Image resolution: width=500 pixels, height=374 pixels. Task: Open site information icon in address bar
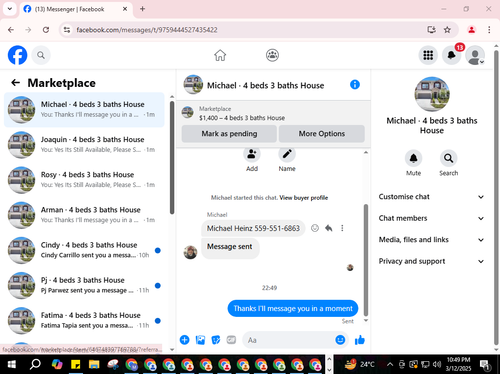(x=67, y=30)
